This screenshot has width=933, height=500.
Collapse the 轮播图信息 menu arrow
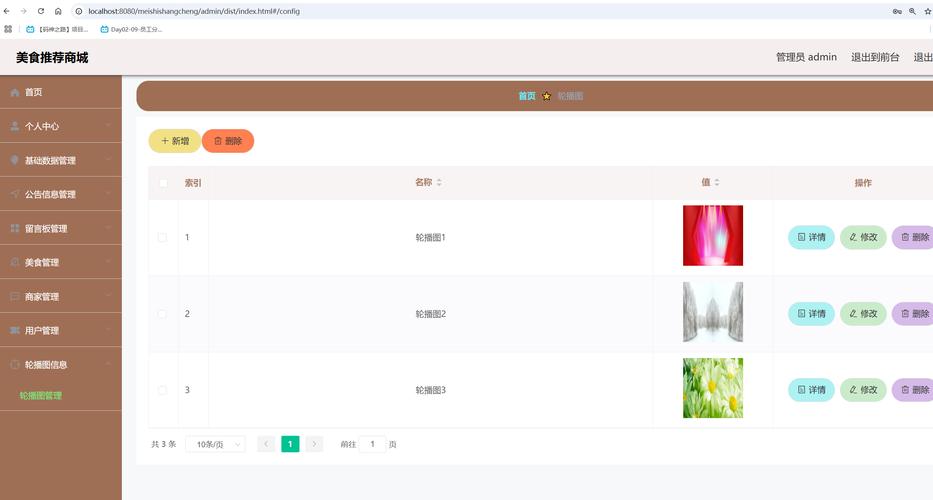108,364
